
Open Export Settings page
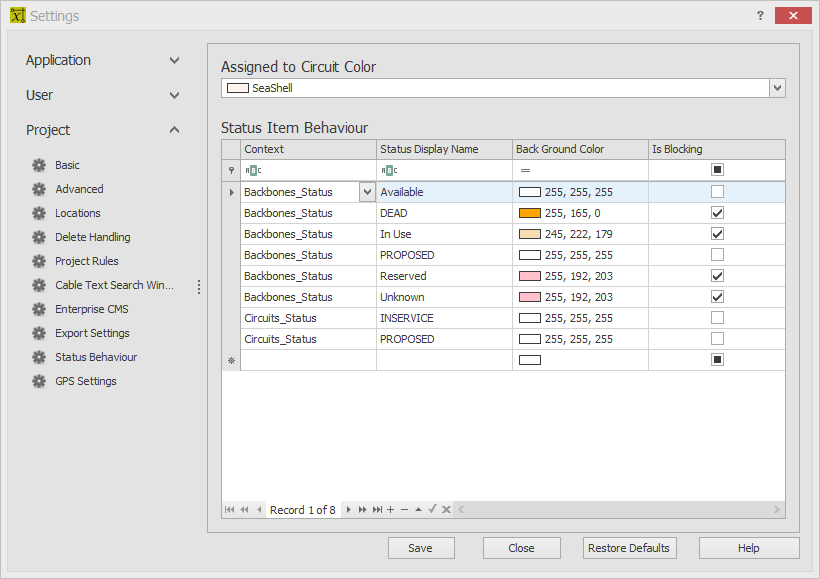[x=92, y=334]
